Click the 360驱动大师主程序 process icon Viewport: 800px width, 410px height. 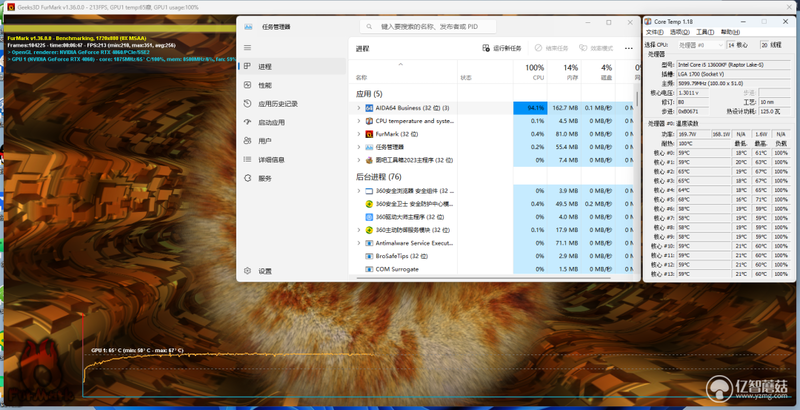pyautogui.click(x=369, y=217)
